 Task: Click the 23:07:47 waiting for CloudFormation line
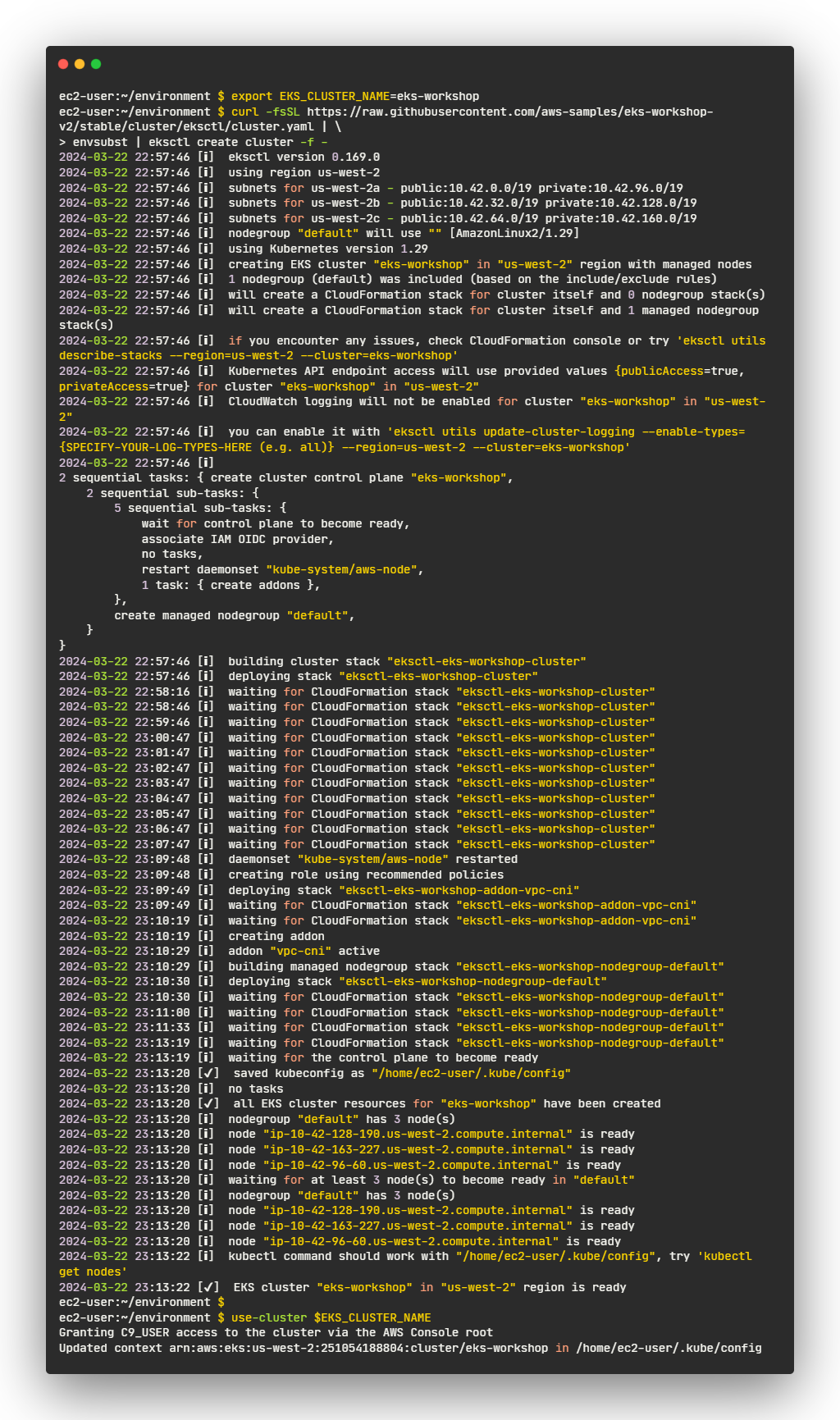pos(358,844)
